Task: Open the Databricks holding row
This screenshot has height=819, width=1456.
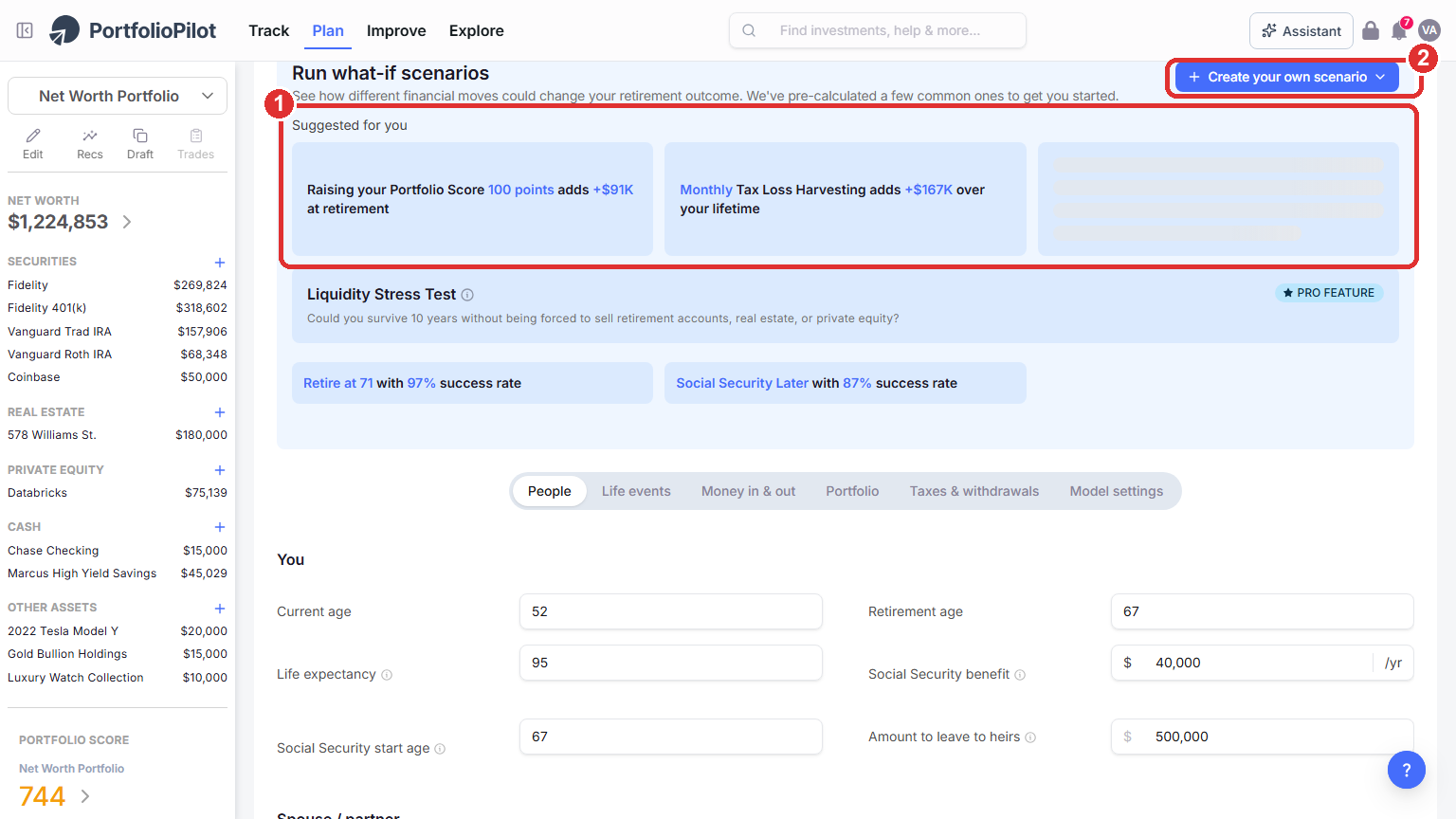Action: click(x=118, y=493)
